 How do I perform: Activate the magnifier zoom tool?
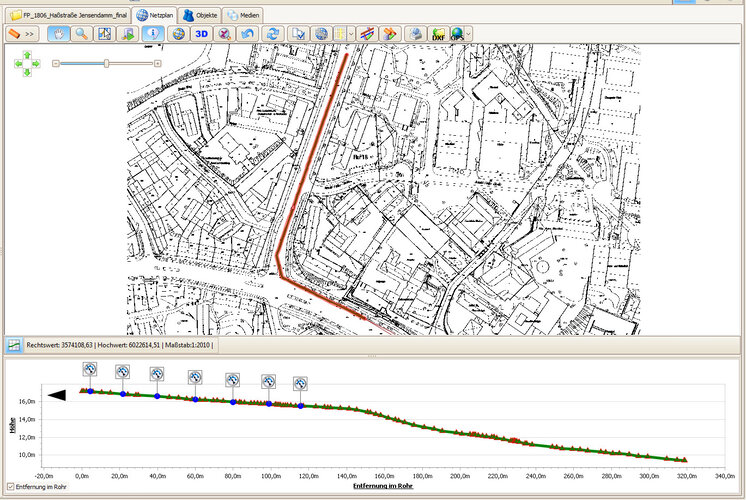(81, 33)
